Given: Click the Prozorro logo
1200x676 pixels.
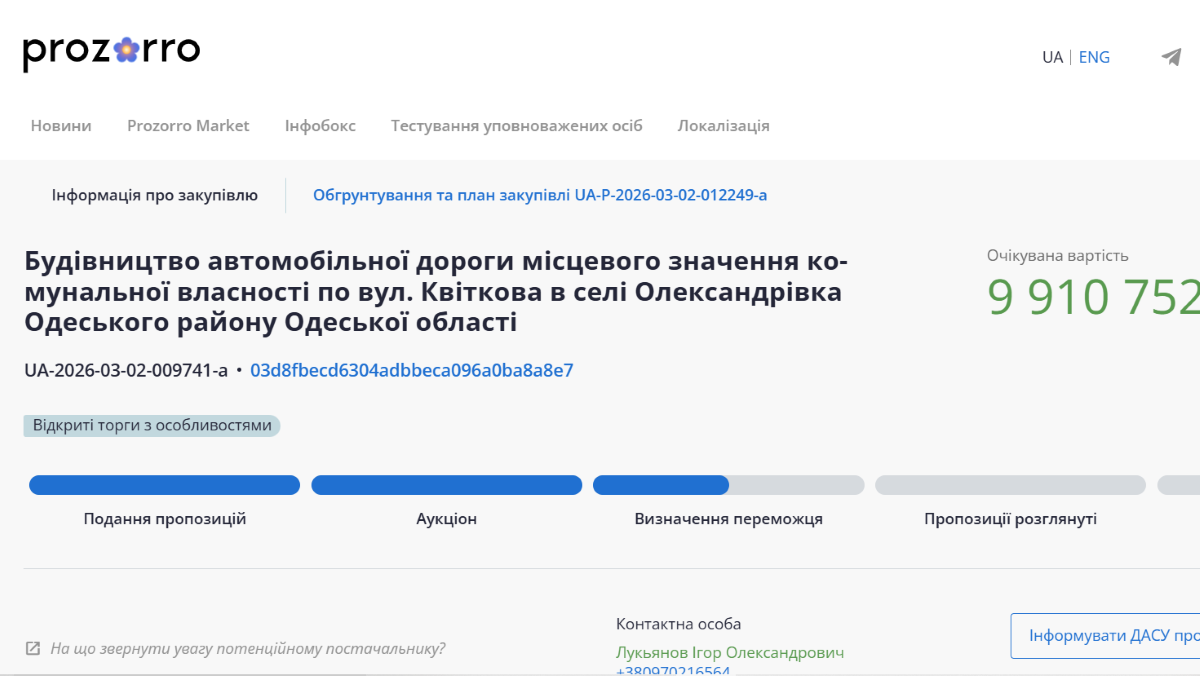Looking at the screenshot, I should pos(111,52).
